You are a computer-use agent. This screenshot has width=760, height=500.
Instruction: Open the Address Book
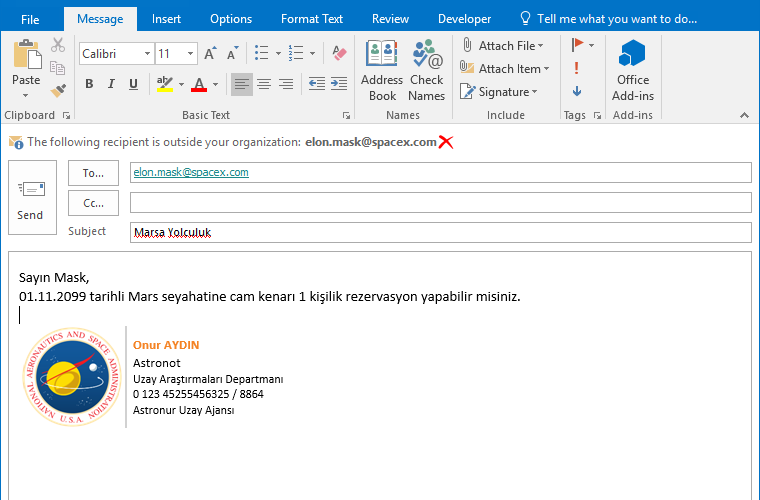click(x=382, y=71)
